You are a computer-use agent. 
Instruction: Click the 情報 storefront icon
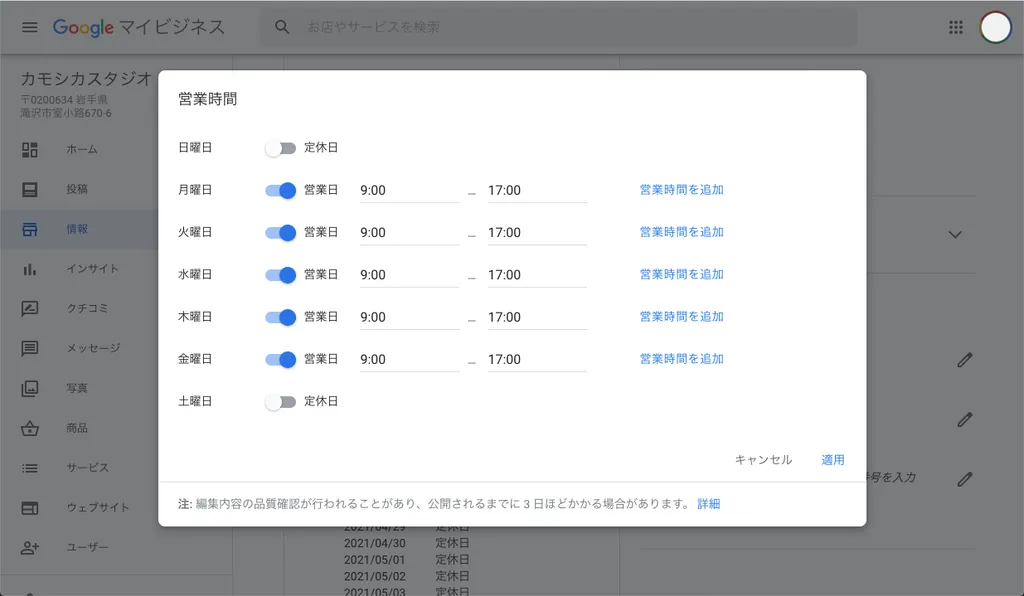tap(30, 229)
